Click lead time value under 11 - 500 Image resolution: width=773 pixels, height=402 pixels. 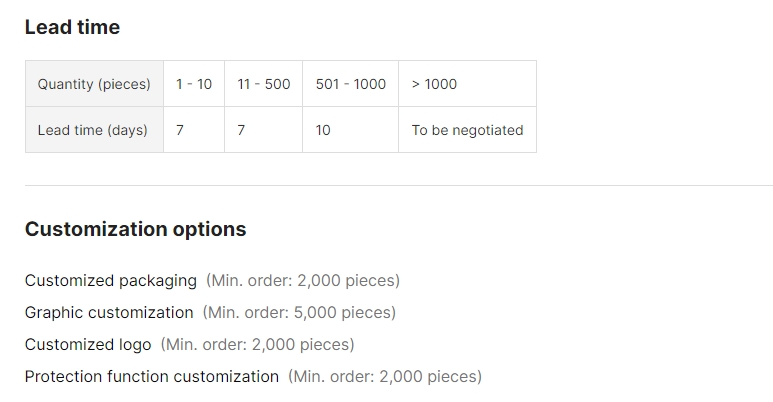[x=264, y=130]
